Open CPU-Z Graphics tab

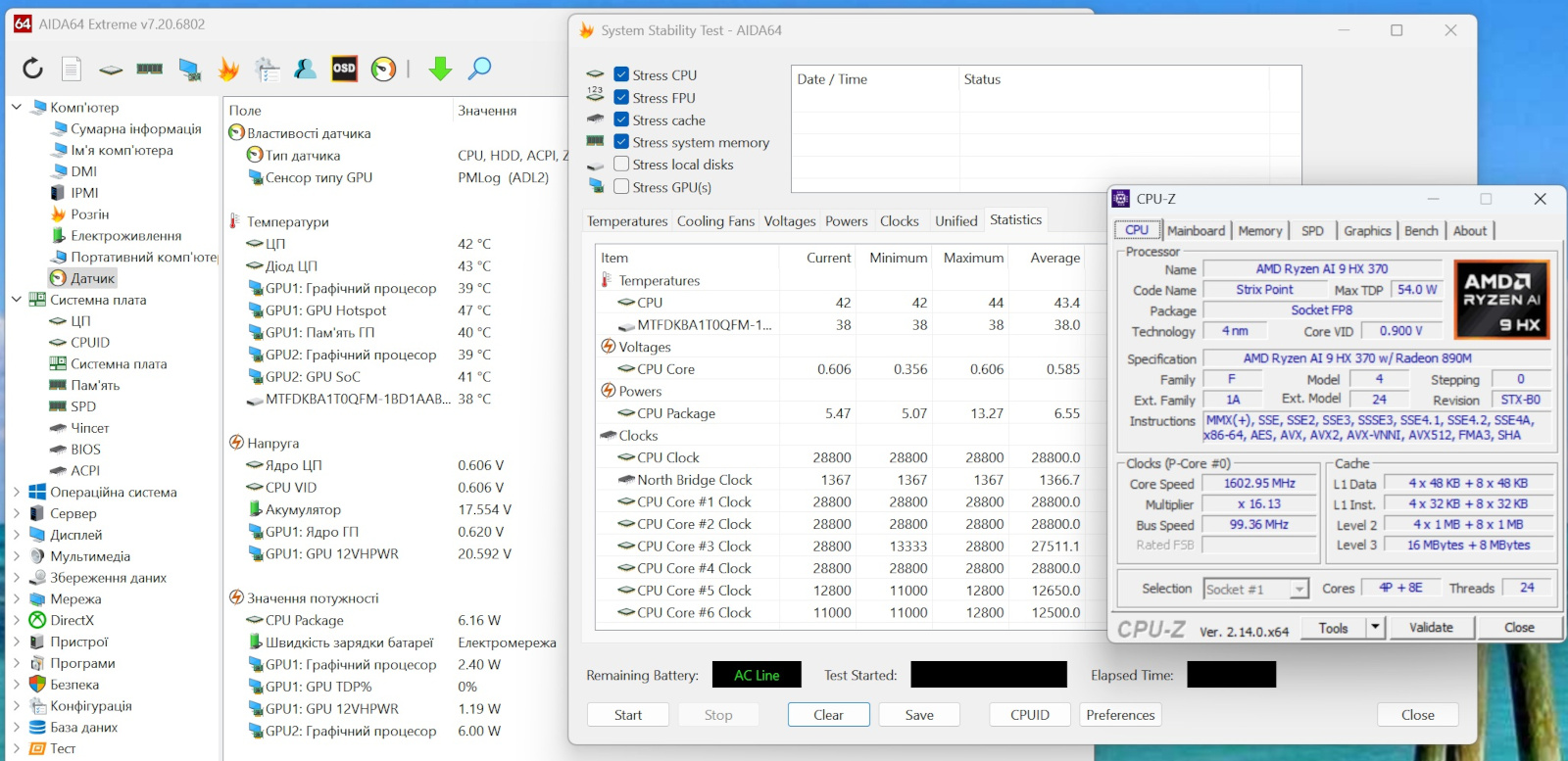click(x=1367, y=231)
